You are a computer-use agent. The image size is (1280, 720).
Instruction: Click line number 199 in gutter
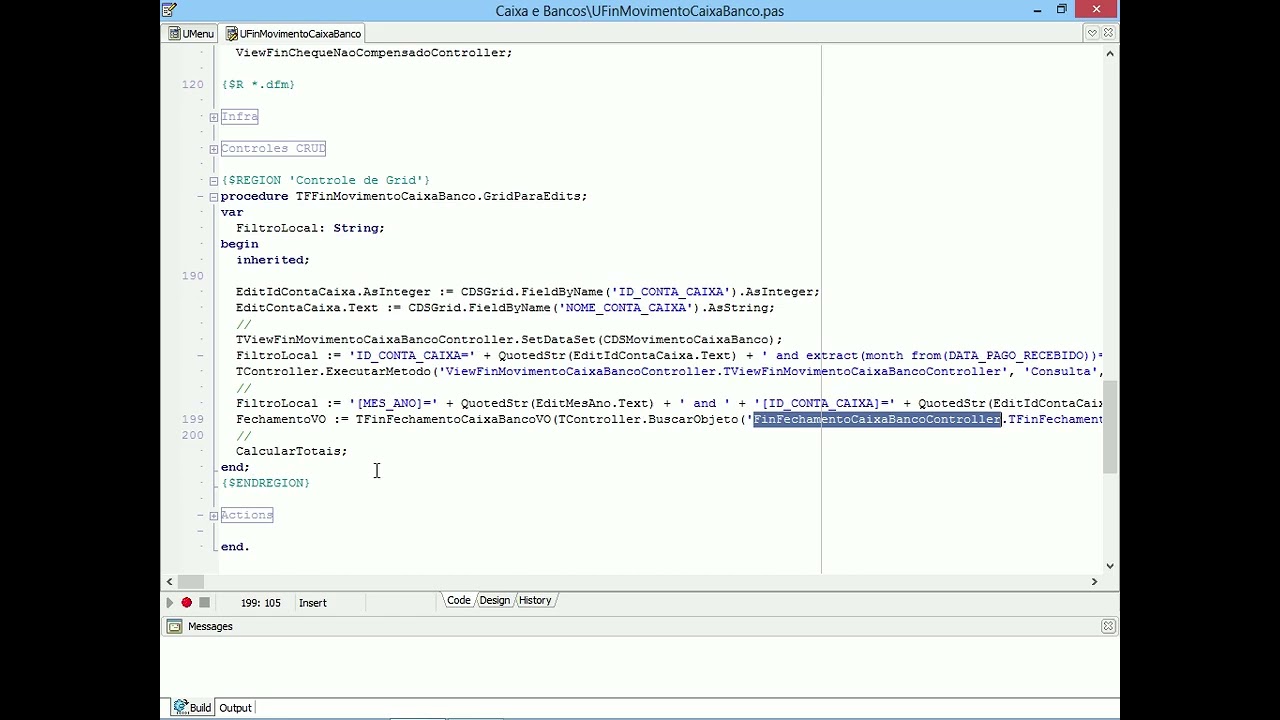point(192,419)
